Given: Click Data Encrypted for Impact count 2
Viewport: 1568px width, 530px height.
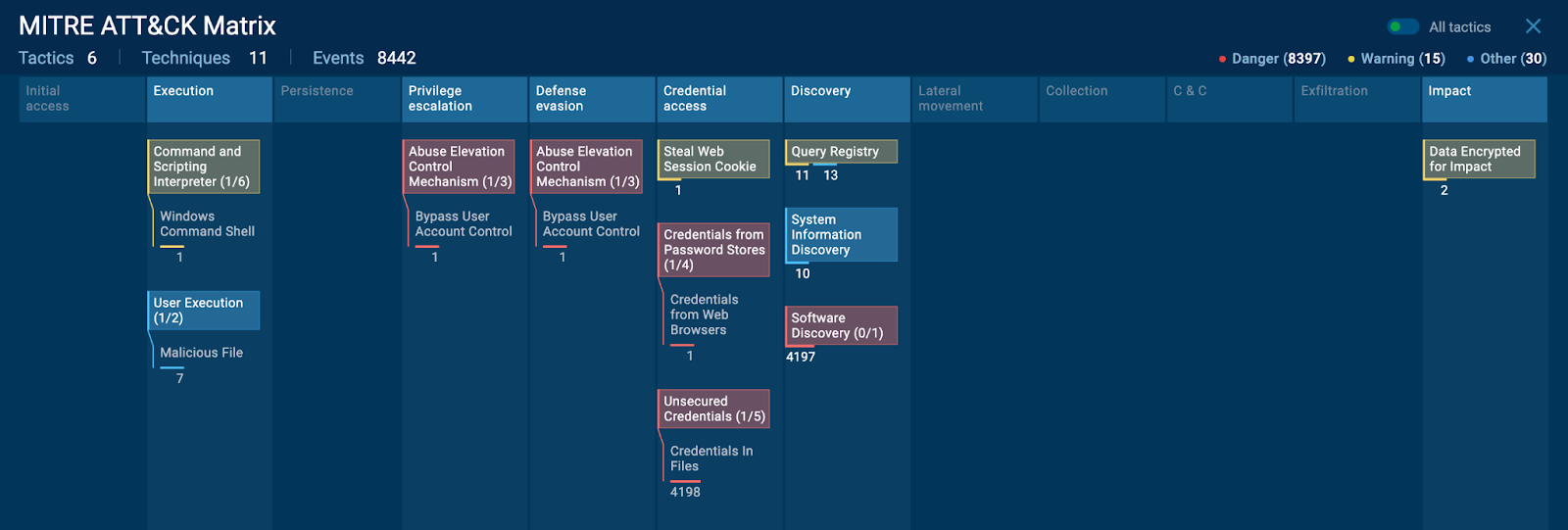Looking at the screenshot, I should pyautogui.click(x=1444, y=190).
